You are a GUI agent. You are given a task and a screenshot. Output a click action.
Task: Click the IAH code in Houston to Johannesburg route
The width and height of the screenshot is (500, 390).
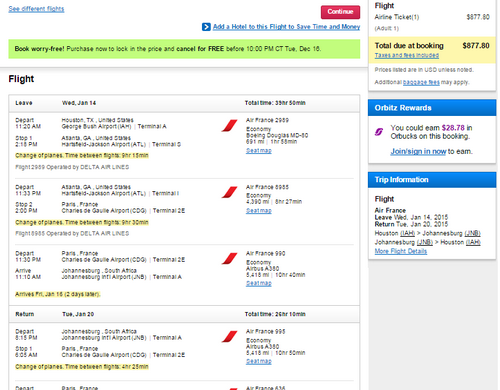tap(407, 233)
